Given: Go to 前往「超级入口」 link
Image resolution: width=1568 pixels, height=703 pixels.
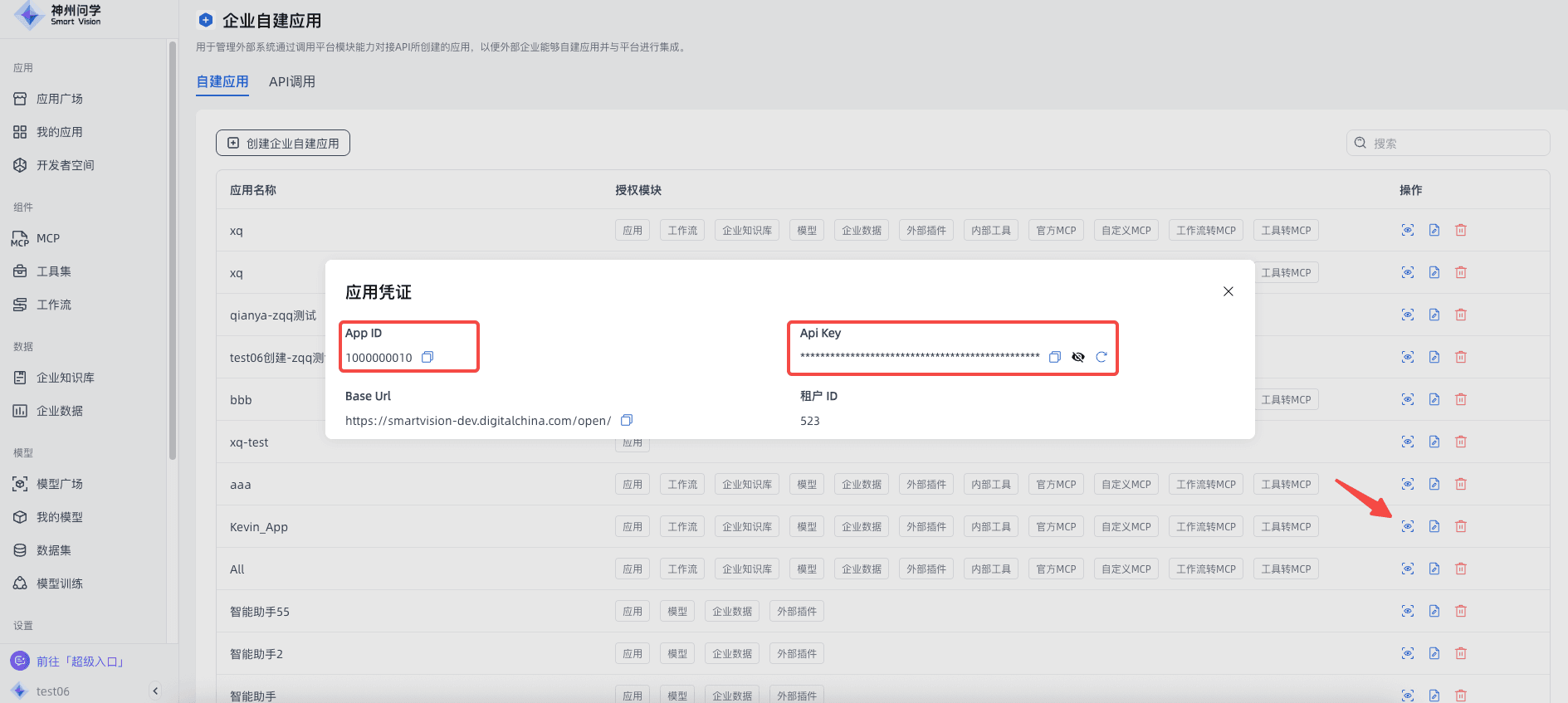Looking at the screenshot, I should 80,662.
